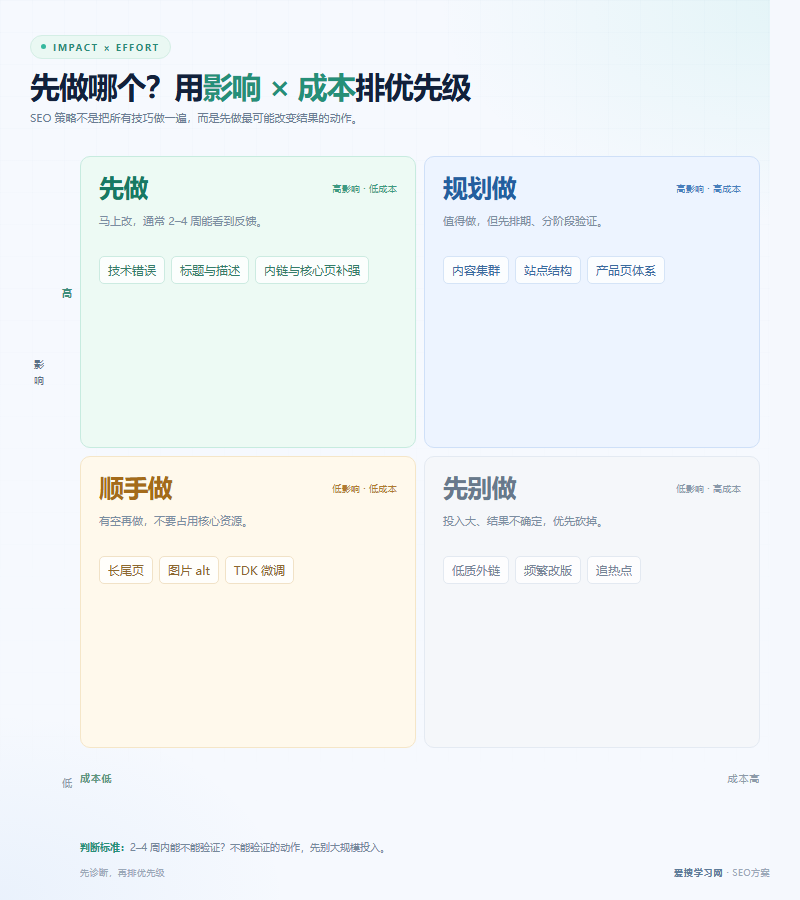
Task: Click the subtitle starting with SEO 策略
Action: 195,118
